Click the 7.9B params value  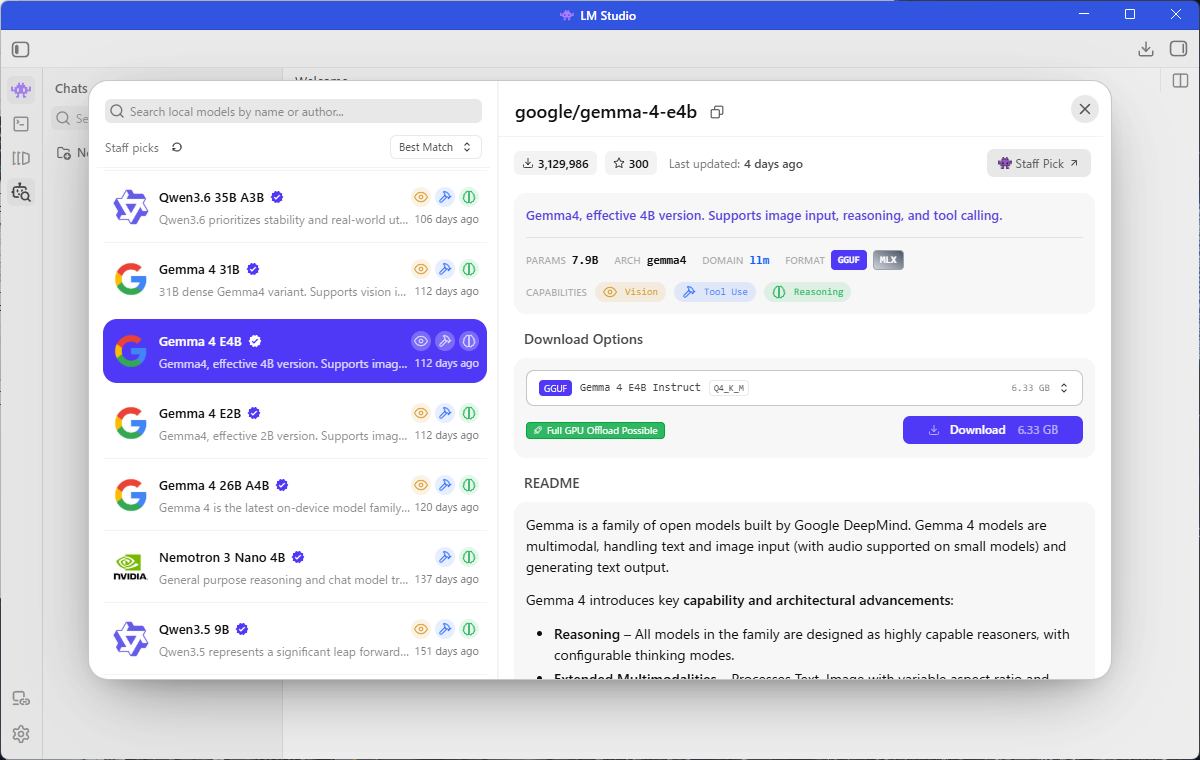585,260
